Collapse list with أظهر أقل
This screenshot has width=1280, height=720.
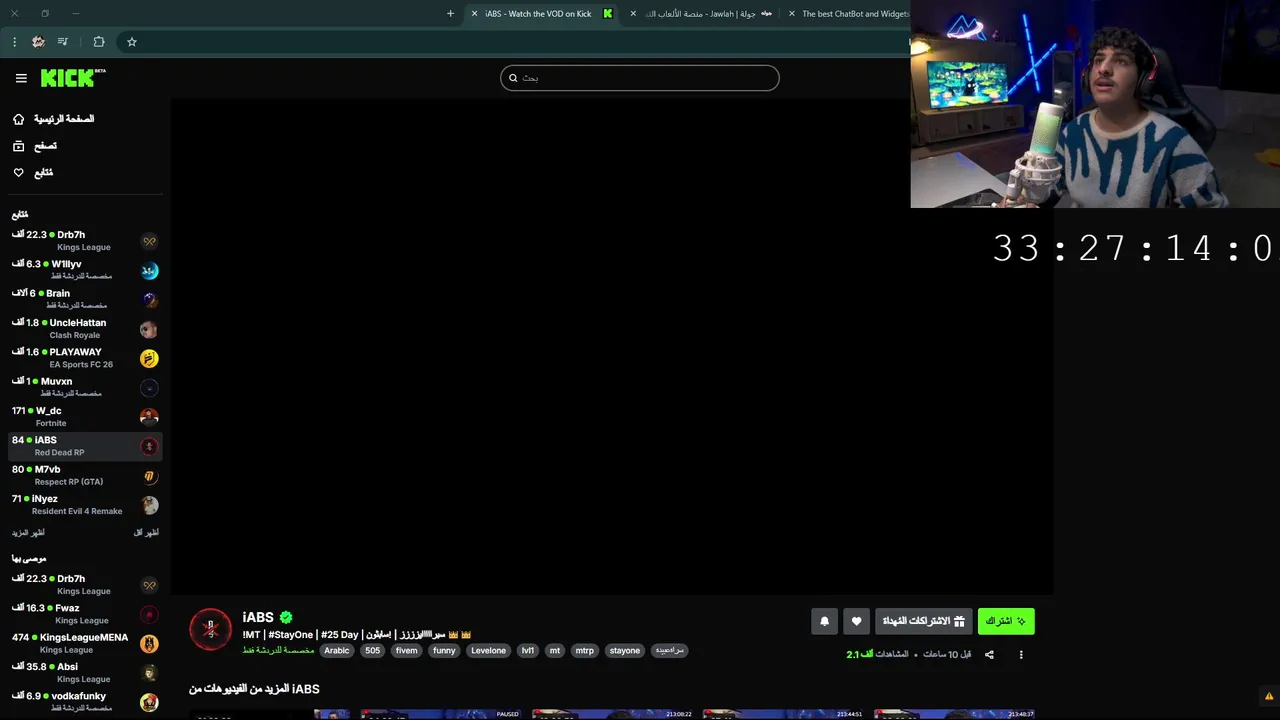point(146,533)
